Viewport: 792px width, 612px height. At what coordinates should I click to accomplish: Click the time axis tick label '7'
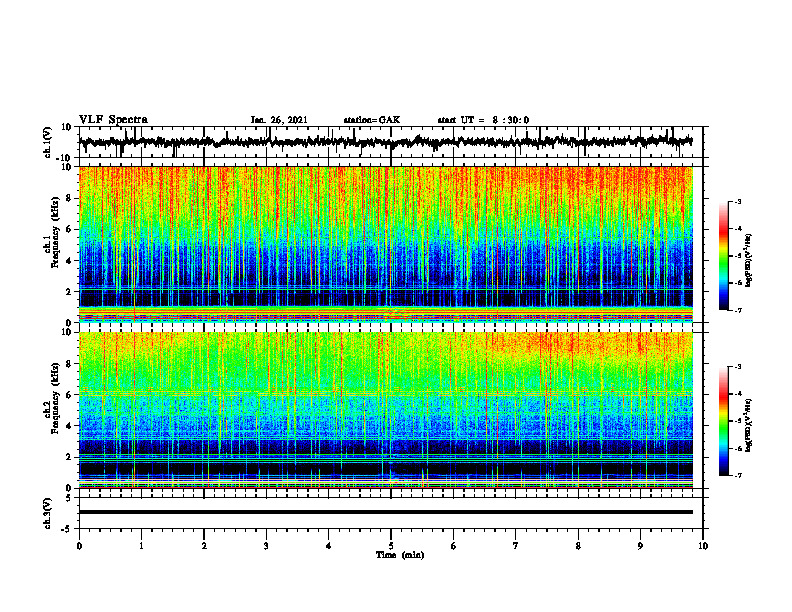[x=516, y=546]
